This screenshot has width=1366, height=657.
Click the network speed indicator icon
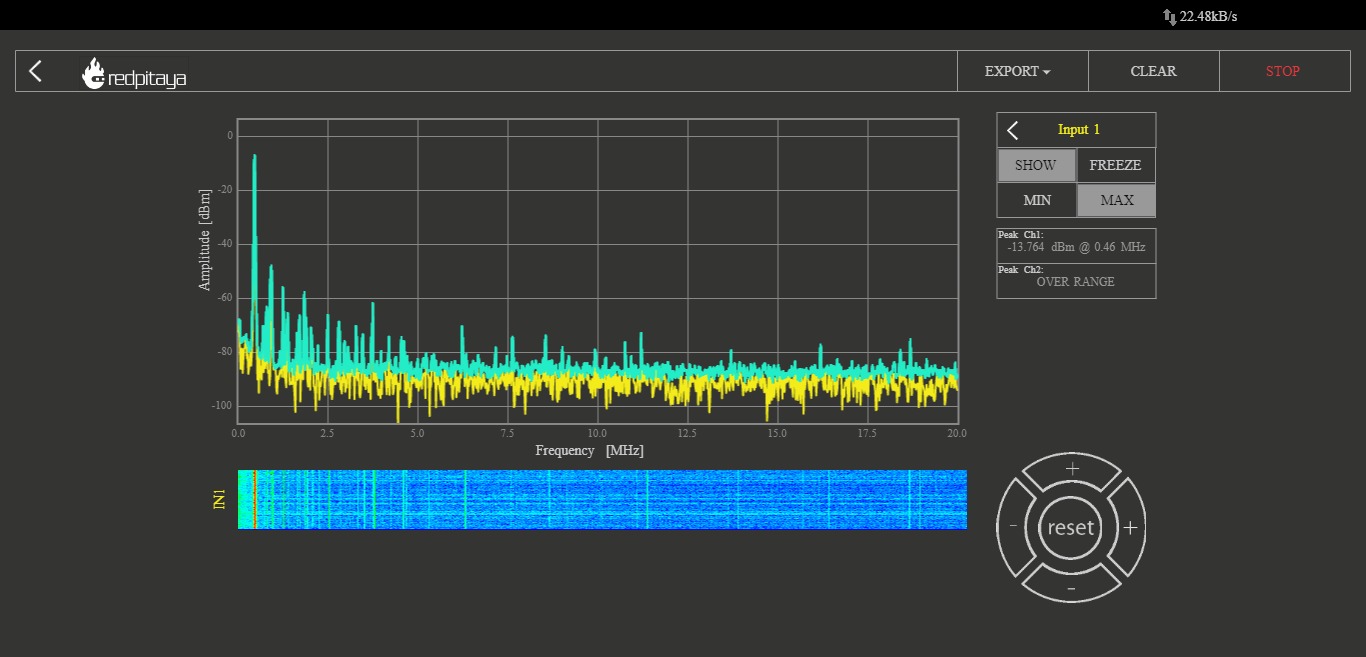point(1169,16)
